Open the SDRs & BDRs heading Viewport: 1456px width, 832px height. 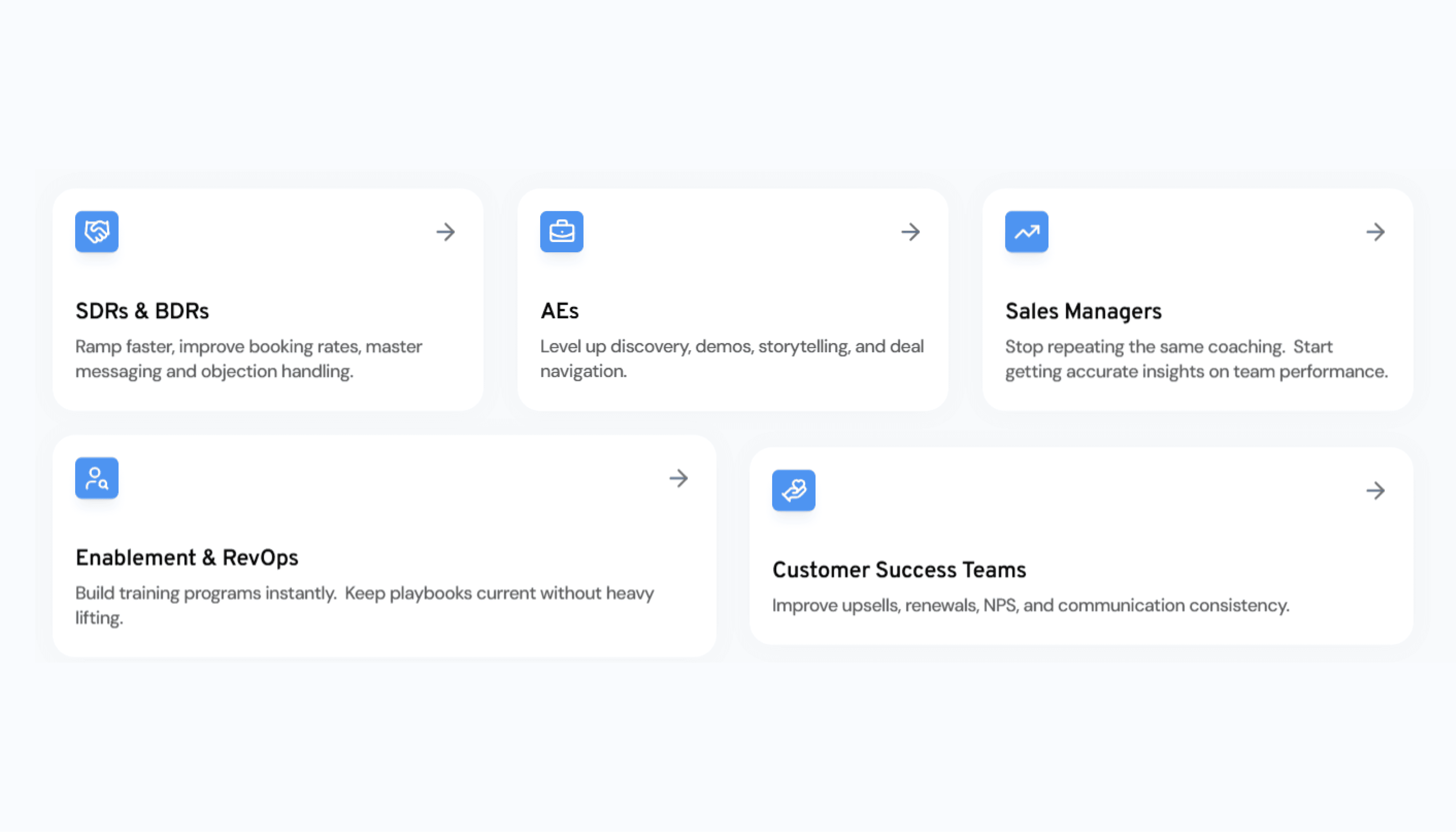tap(142, 311)
